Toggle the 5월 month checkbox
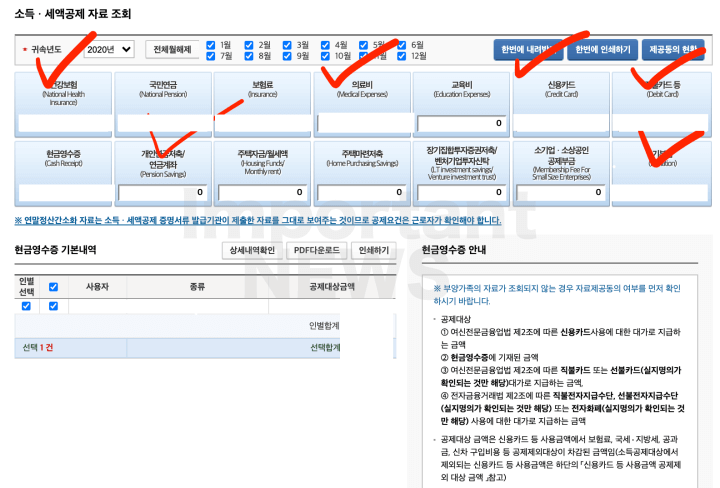 363,45
